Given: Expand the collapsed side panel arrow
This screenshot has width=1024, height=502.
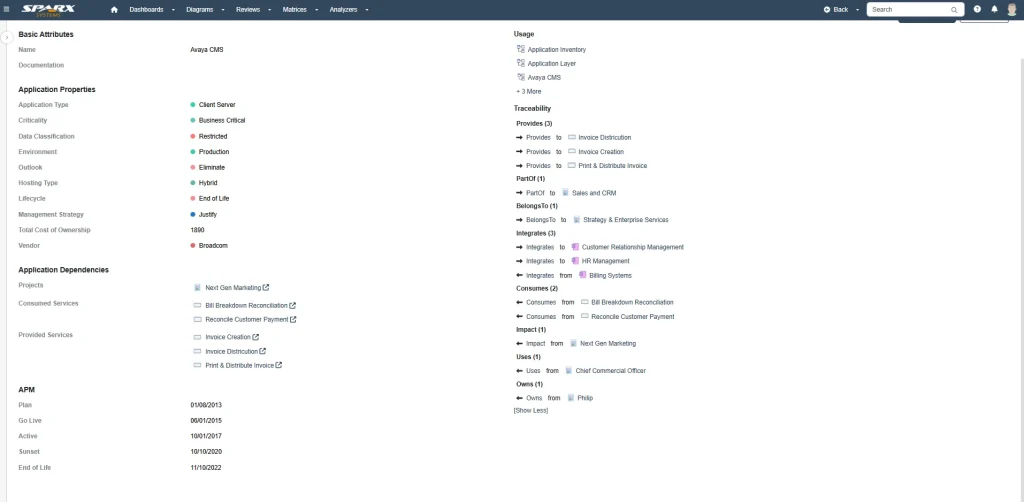Looking at the screenshot, I should [x=7, y=38].
